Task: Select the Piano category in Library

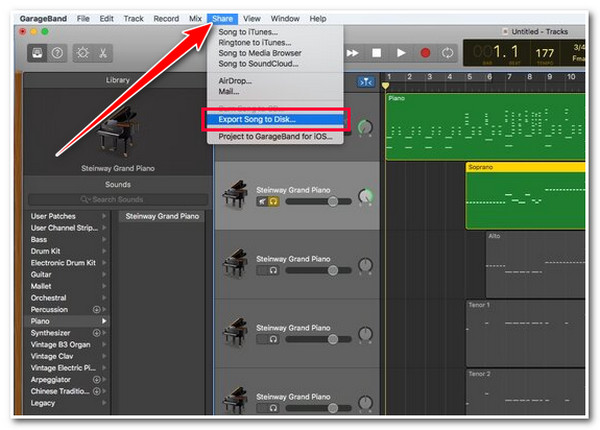Action: pos(67,321)
